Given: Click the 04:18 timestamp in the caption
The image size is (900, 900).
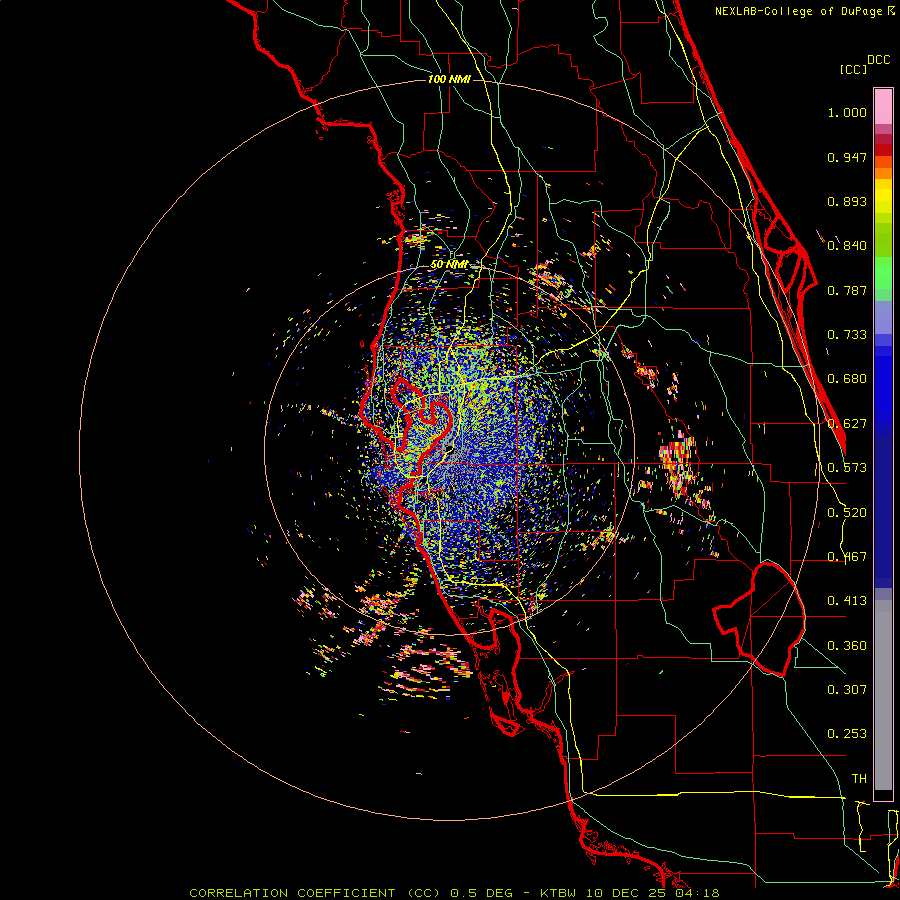Looking at the screenshot, I should [x=697, y=893].
